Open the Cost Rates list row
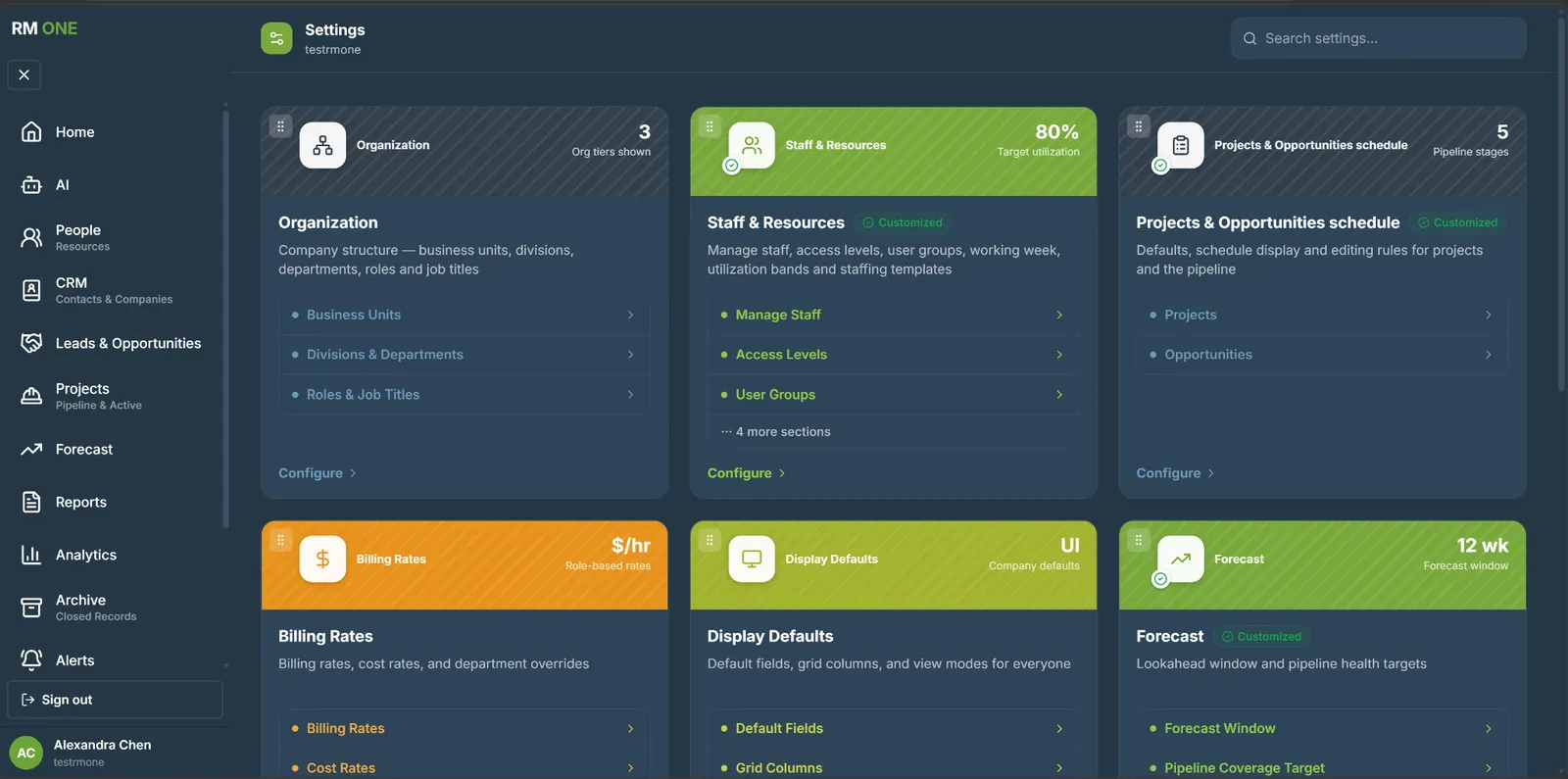 465,768
